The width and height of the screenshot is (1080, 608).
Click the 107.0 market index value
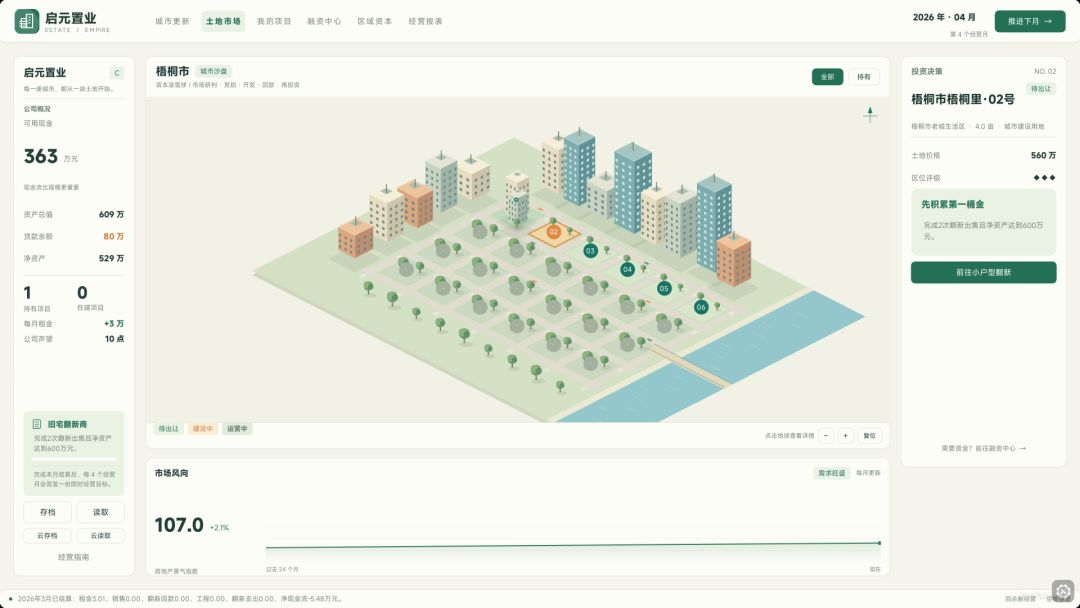click(x=179, y=525)
